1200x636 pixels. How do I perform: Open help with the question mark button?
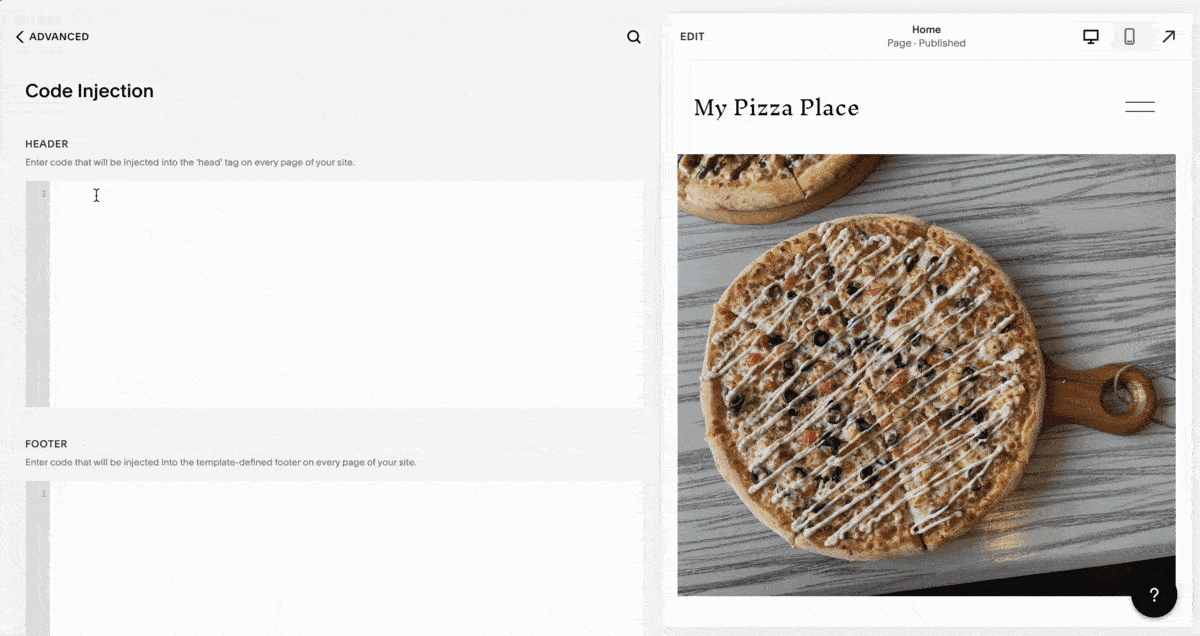coord(1154,595)
